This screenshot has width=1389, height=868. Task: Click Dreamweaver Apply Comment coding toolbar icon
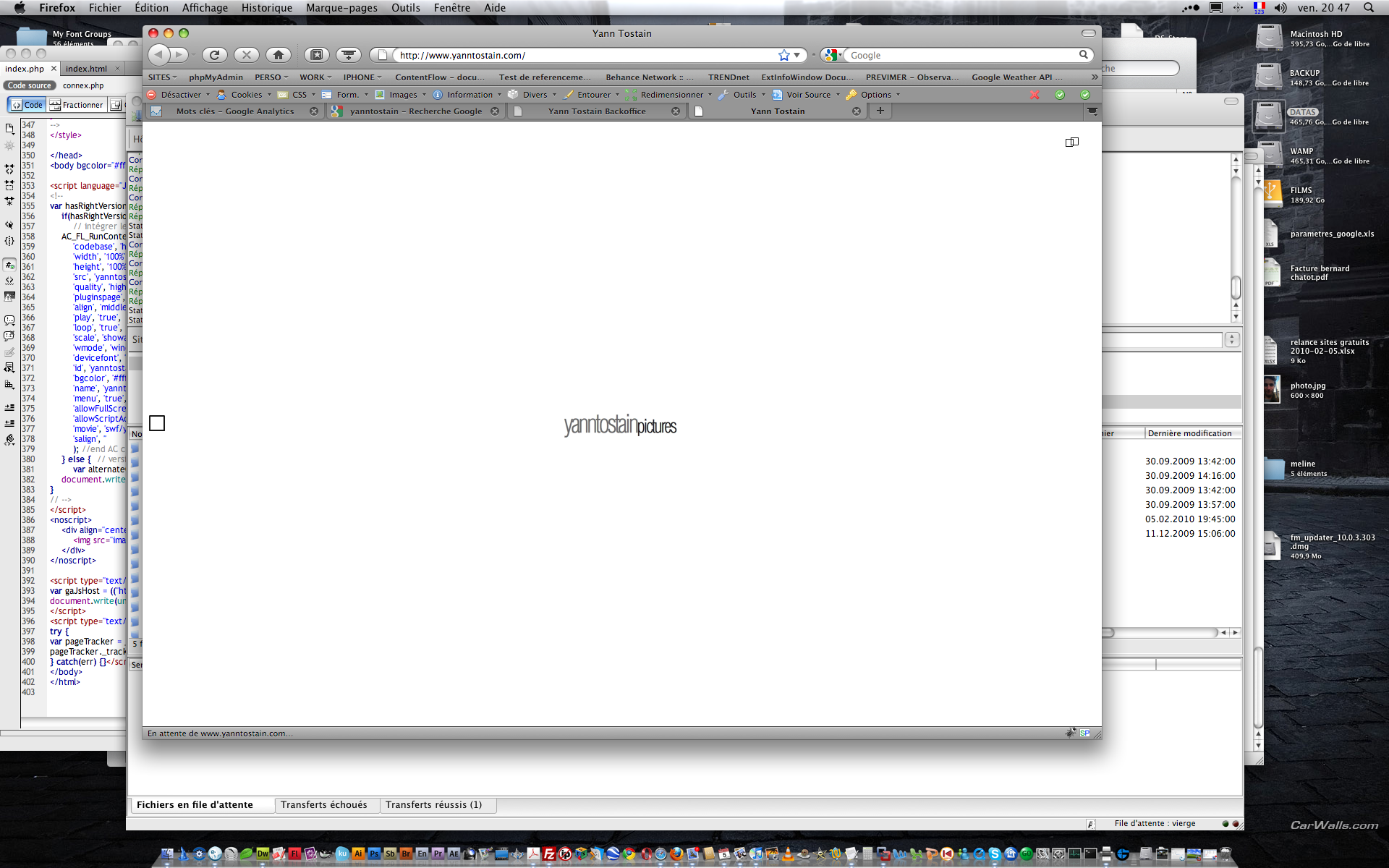click(x=9, y=320)
